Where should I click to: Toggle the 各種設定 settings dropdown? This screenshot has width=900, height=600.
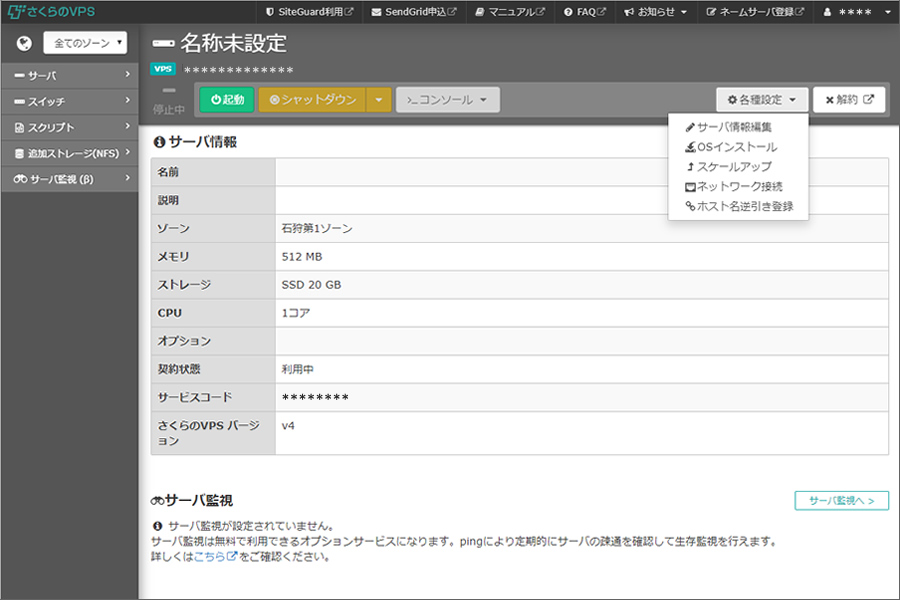762,100
